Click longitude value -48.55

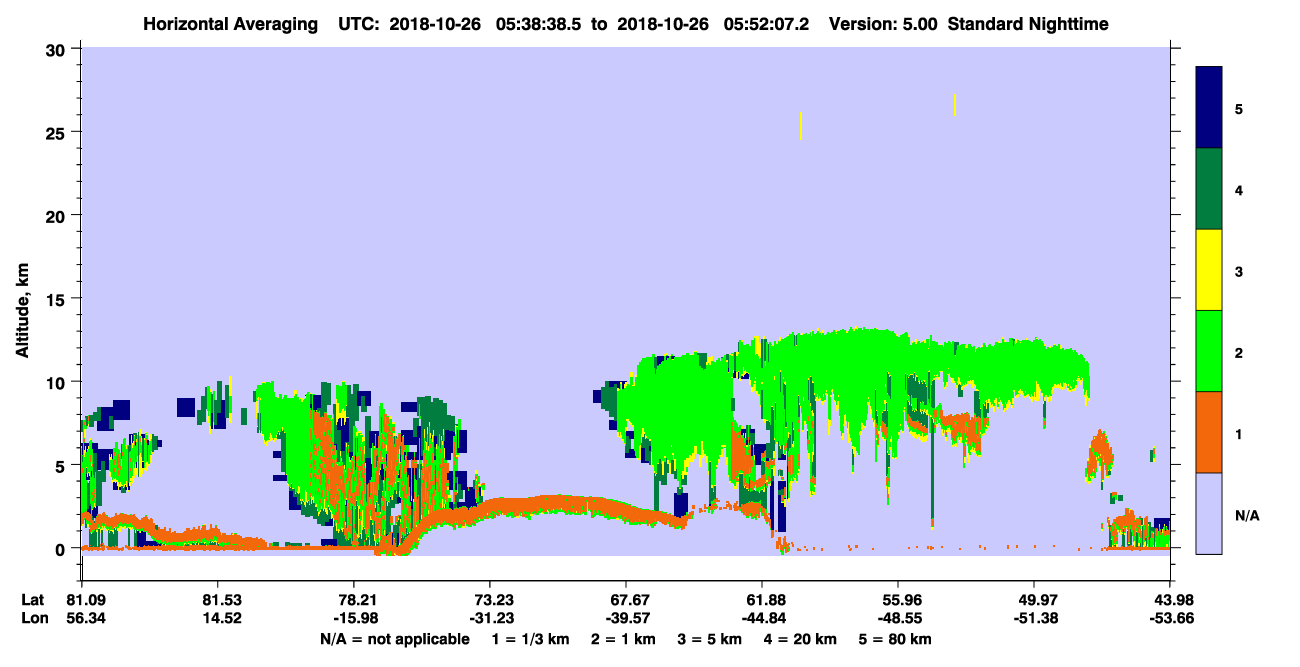coord(898,619)
